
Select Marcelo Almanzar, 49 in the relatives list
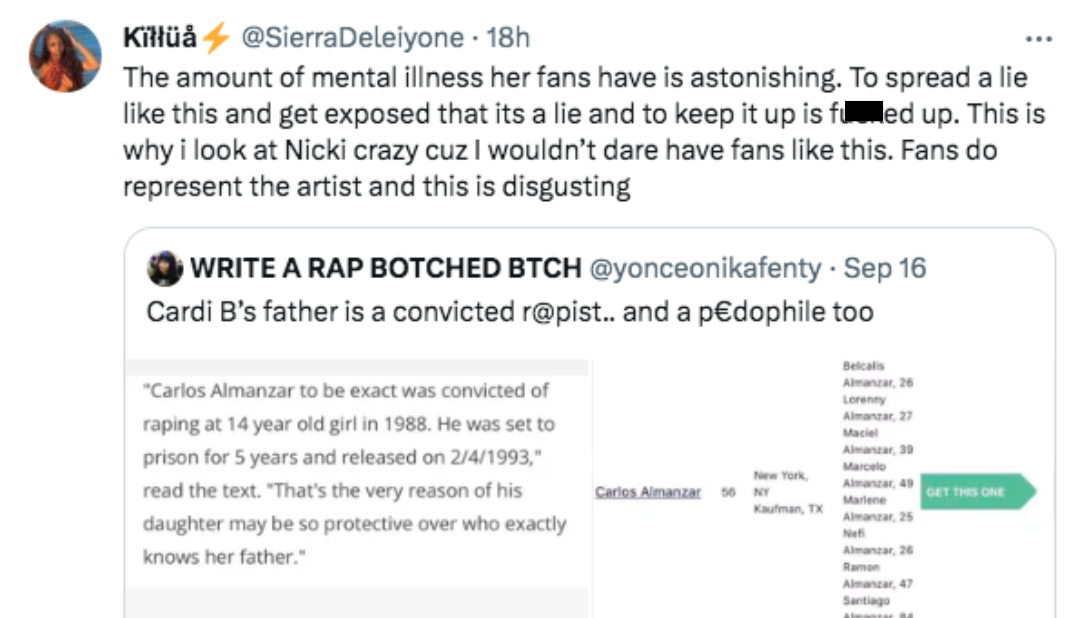[877, 475]
